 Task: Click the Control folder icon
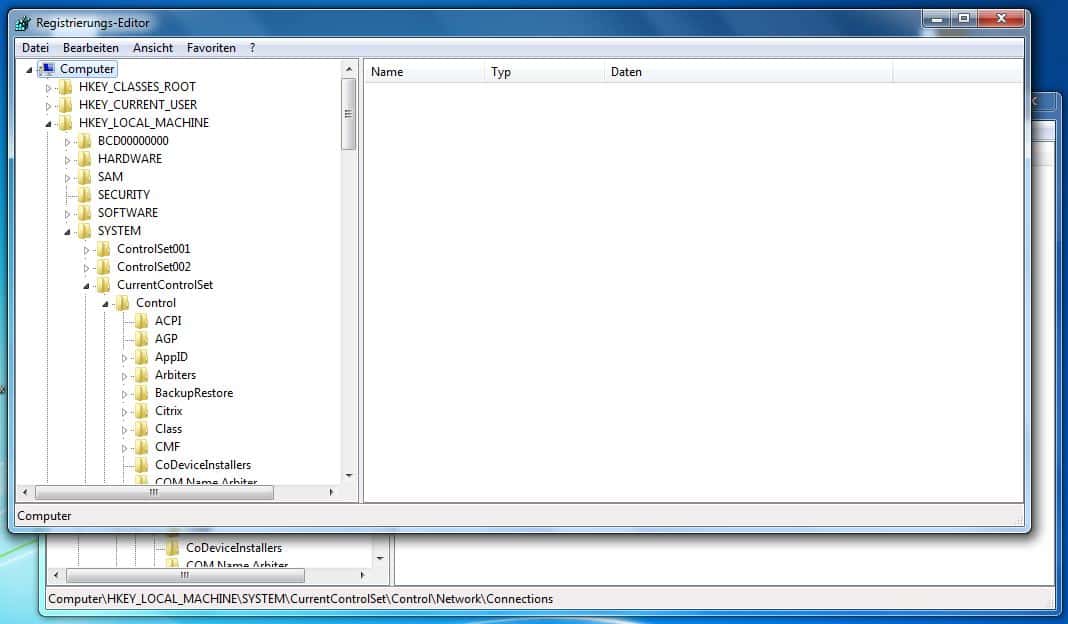123,303
